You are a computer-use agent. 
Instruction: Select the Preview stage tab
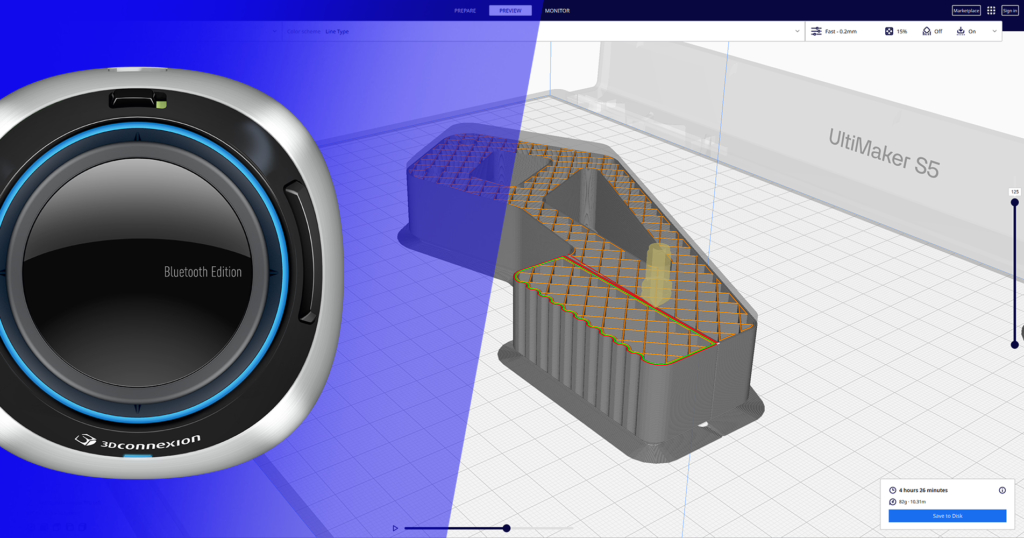(x=510, y=10)
